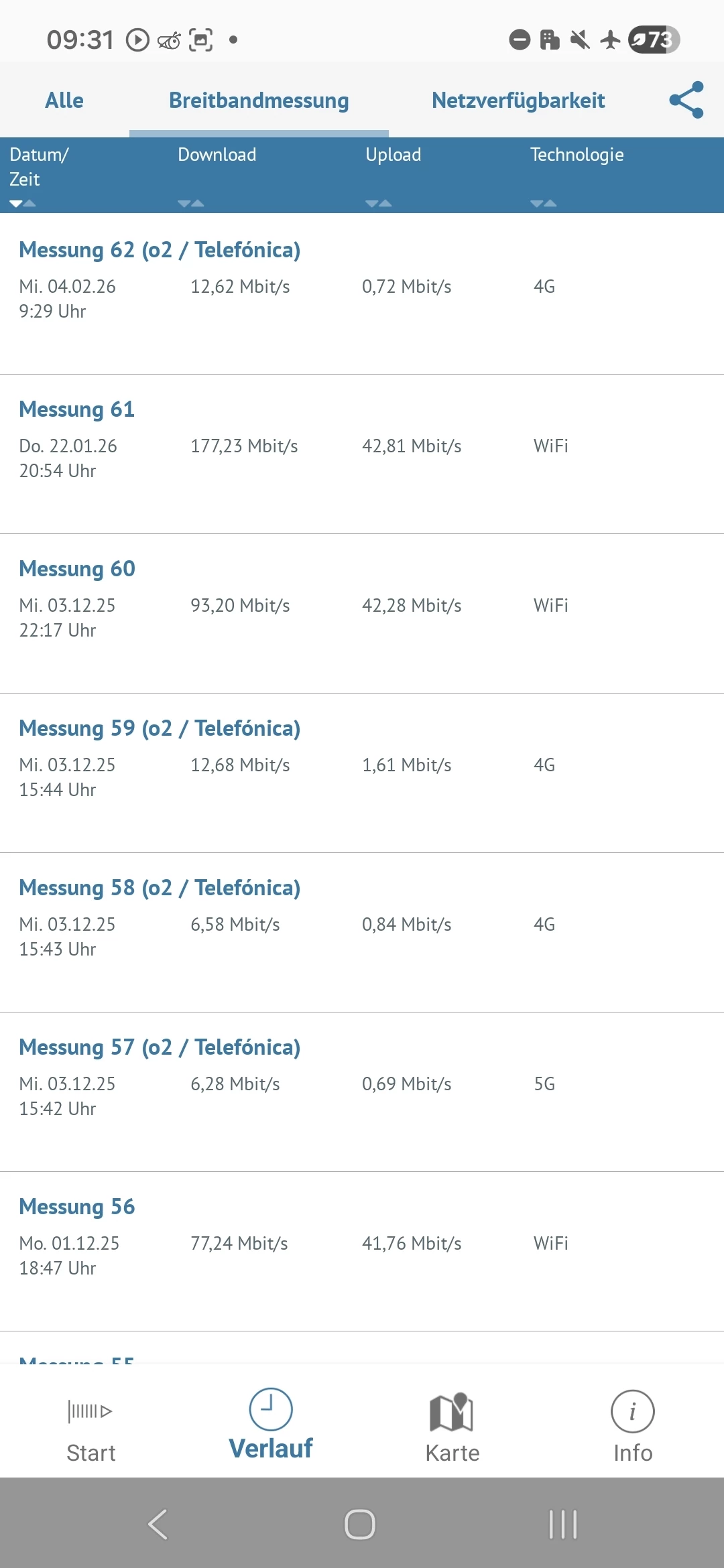This screenshot has width=724, height=1568.
Task: Open the Karte map icon
Action: tap(452, 1411)
